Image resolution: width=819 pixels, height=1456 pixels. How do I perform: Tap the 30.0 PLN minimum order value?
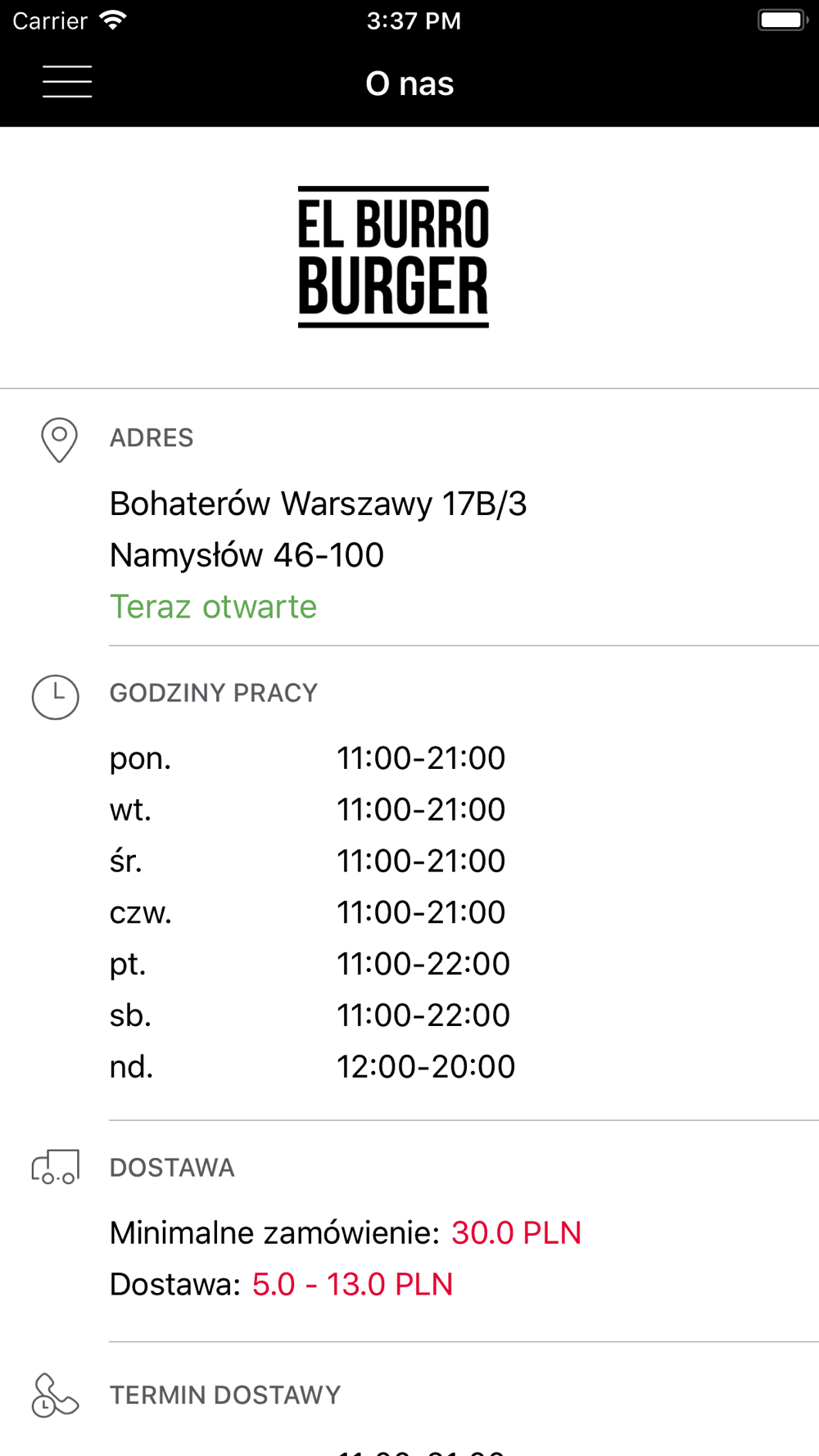(x=516, y=1233)
